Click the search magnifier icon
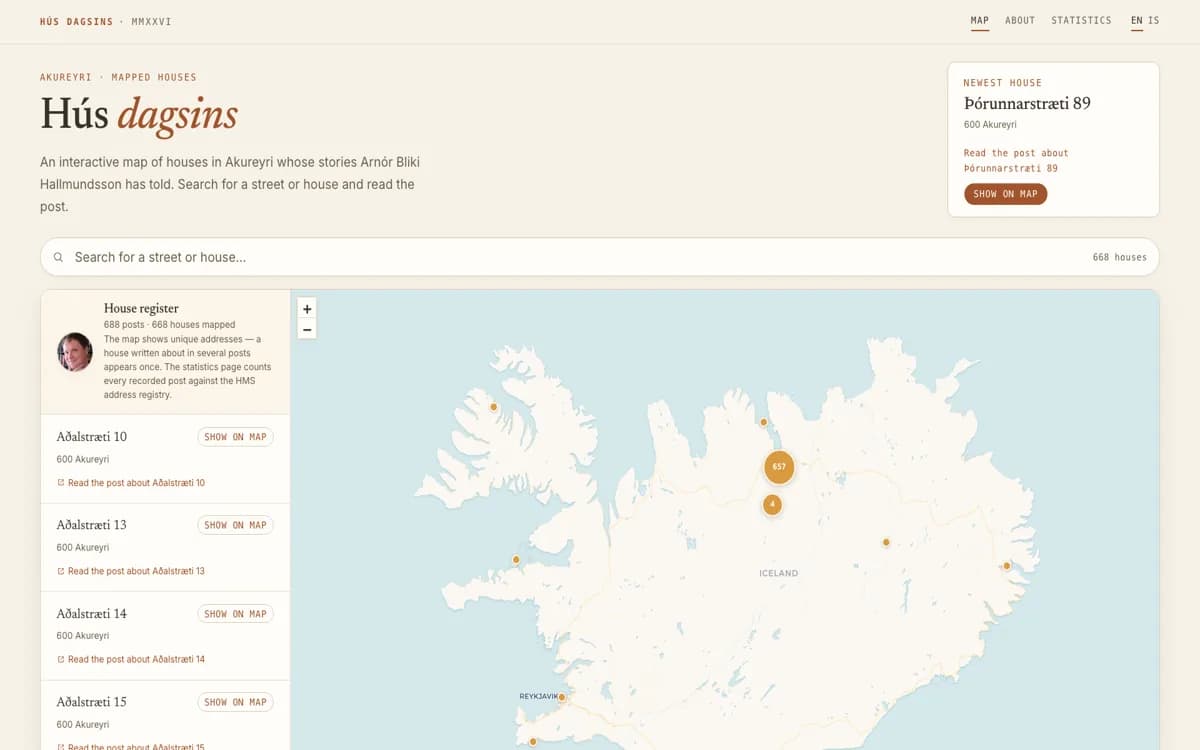The image size is (1200, 750). 58,257
